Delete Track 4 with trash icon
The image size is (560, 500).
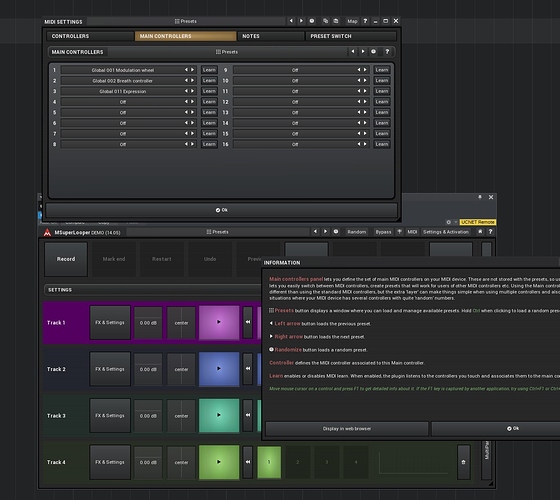464,462
